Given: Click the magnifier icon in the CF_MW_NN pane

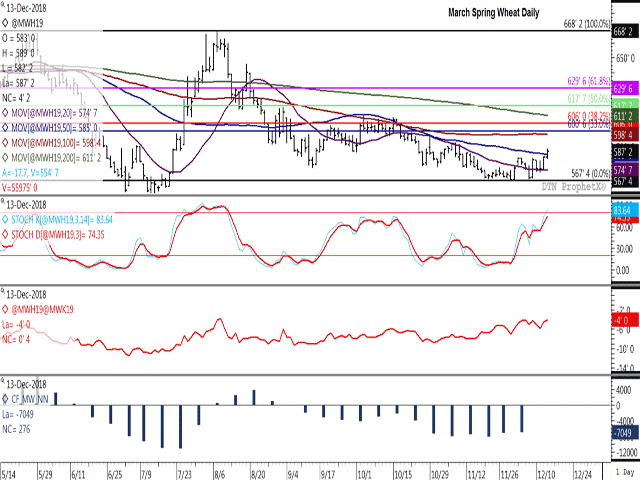Looking at the screenshot, I should tap(3, 382).
